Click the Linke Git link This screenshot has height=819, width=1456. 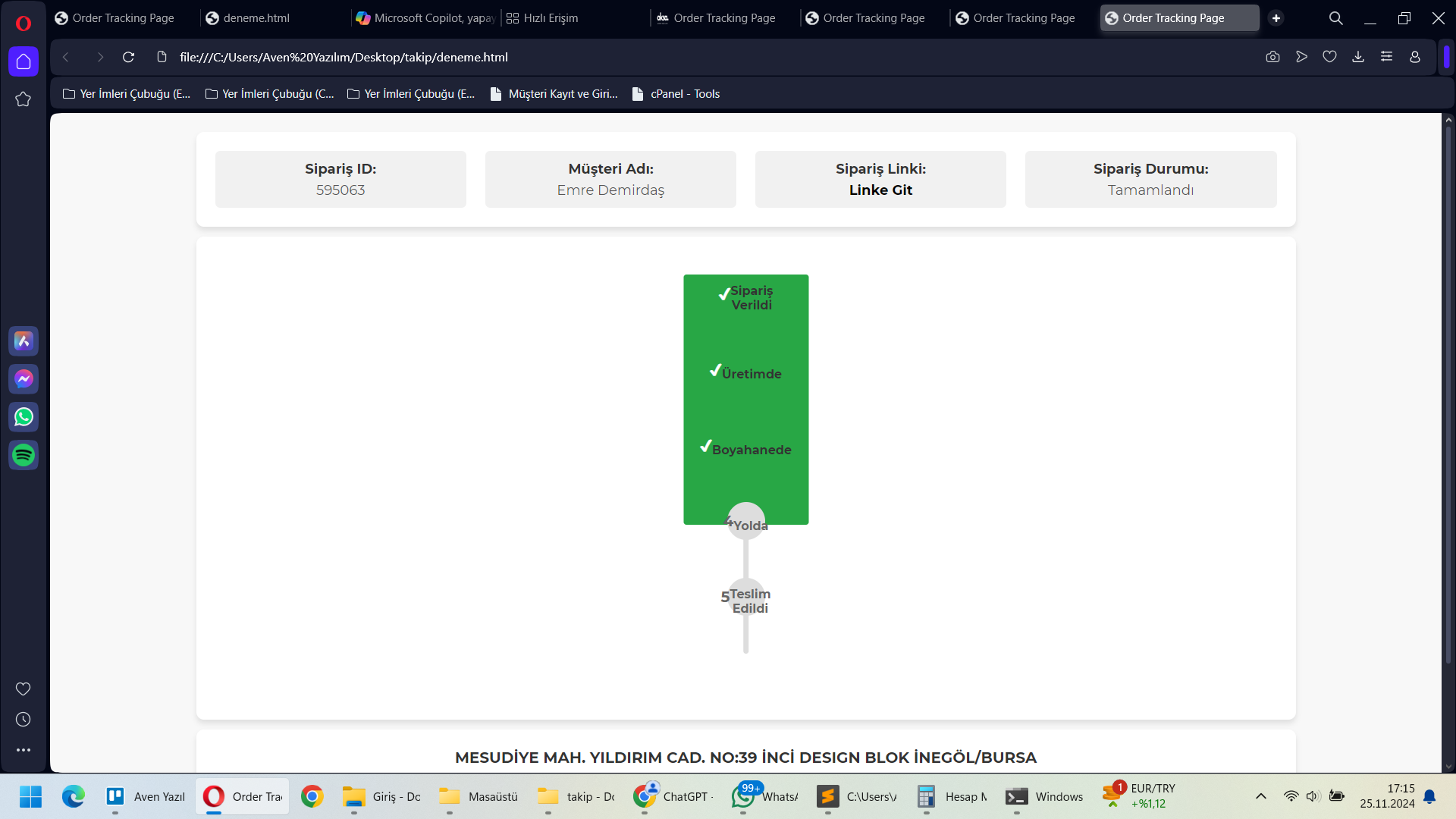point(880,190)
